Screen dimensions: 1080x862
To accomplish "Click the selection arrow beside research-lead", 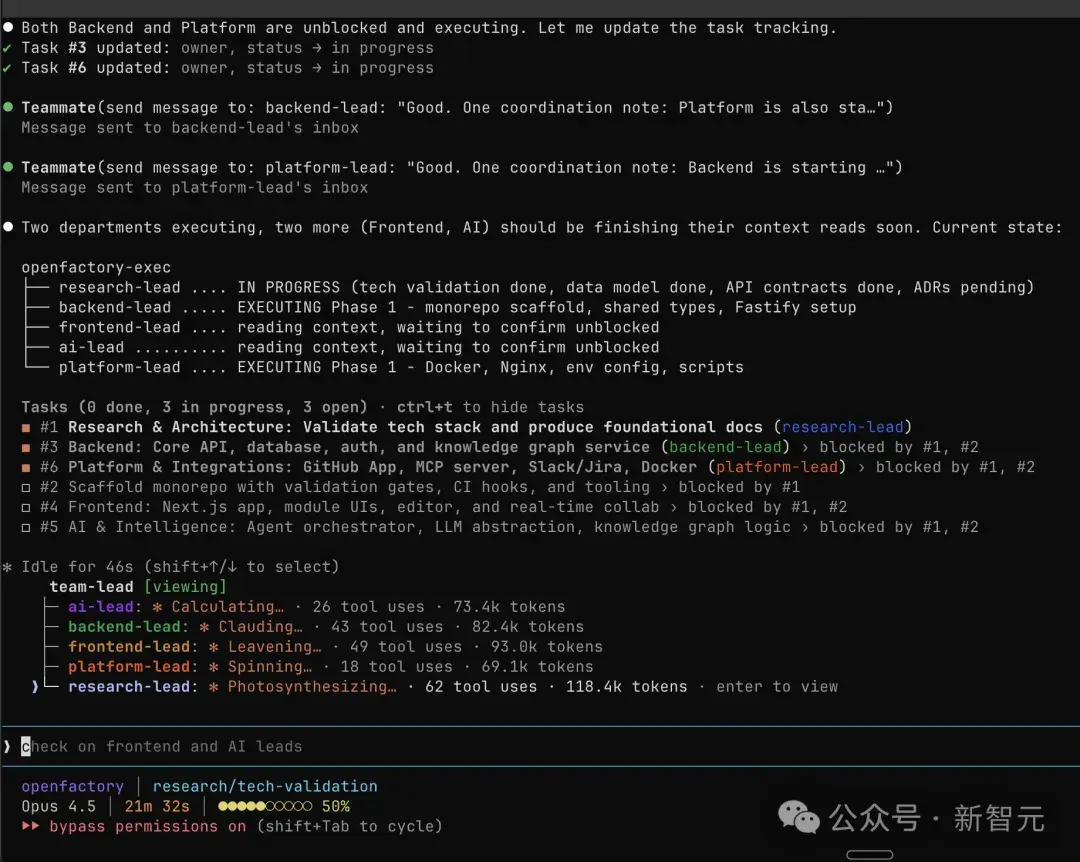I will pos(34,686).
